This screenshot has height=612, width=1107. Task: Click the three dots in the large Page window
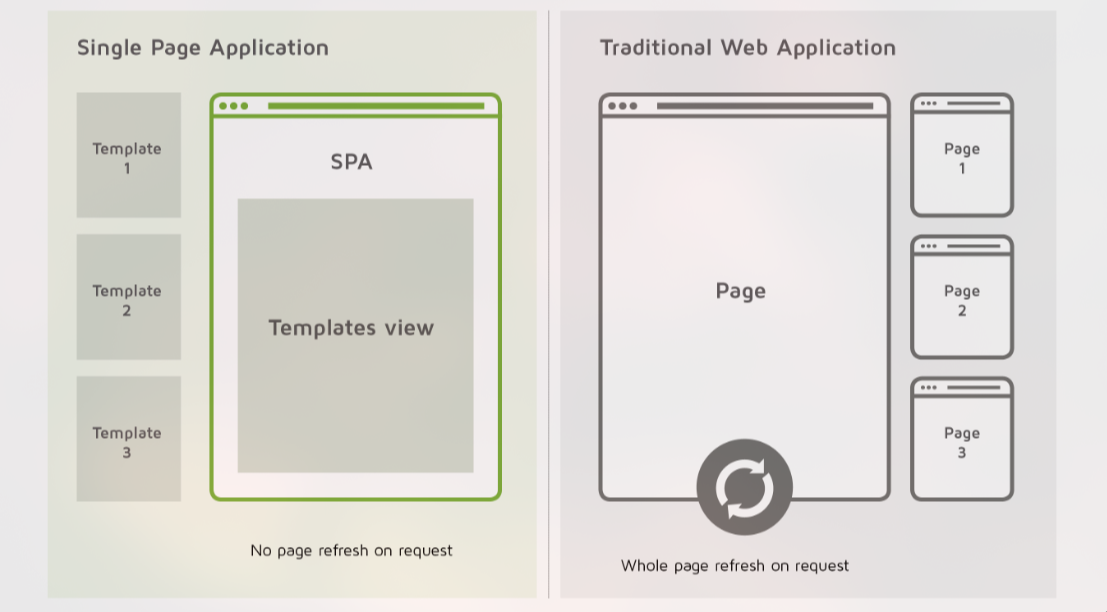[621, 106]
